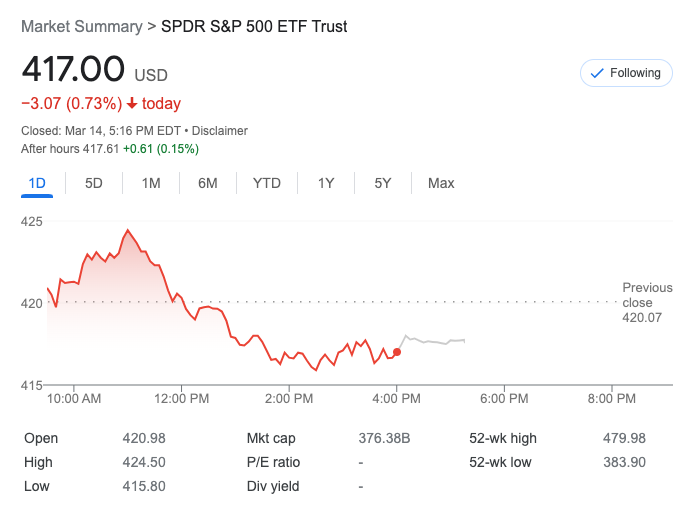Image resolution: width=697 pixels, height=507 pixels.
Task: Click the gray after-hours line
Action: pos(435,342)
